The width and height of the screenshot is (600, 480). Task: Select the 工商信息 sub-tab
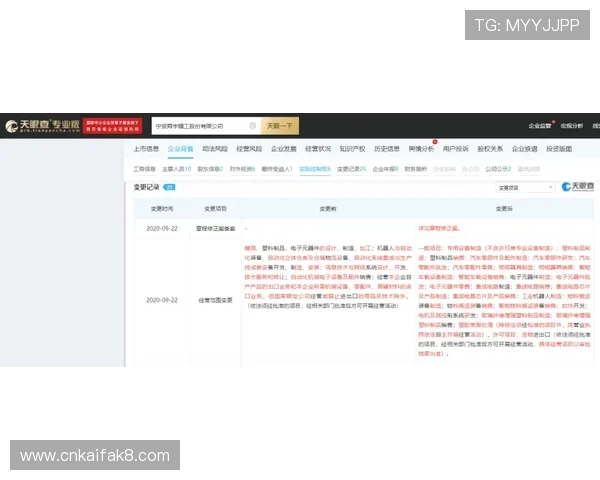(144, 169)
